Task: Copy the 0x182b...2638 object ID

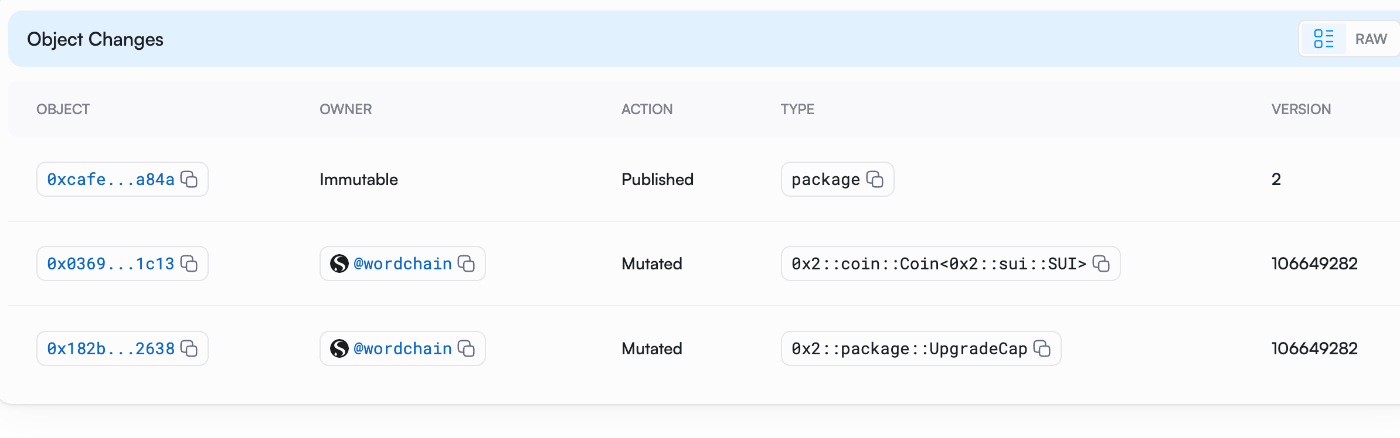Action: (x=189, y=349)
